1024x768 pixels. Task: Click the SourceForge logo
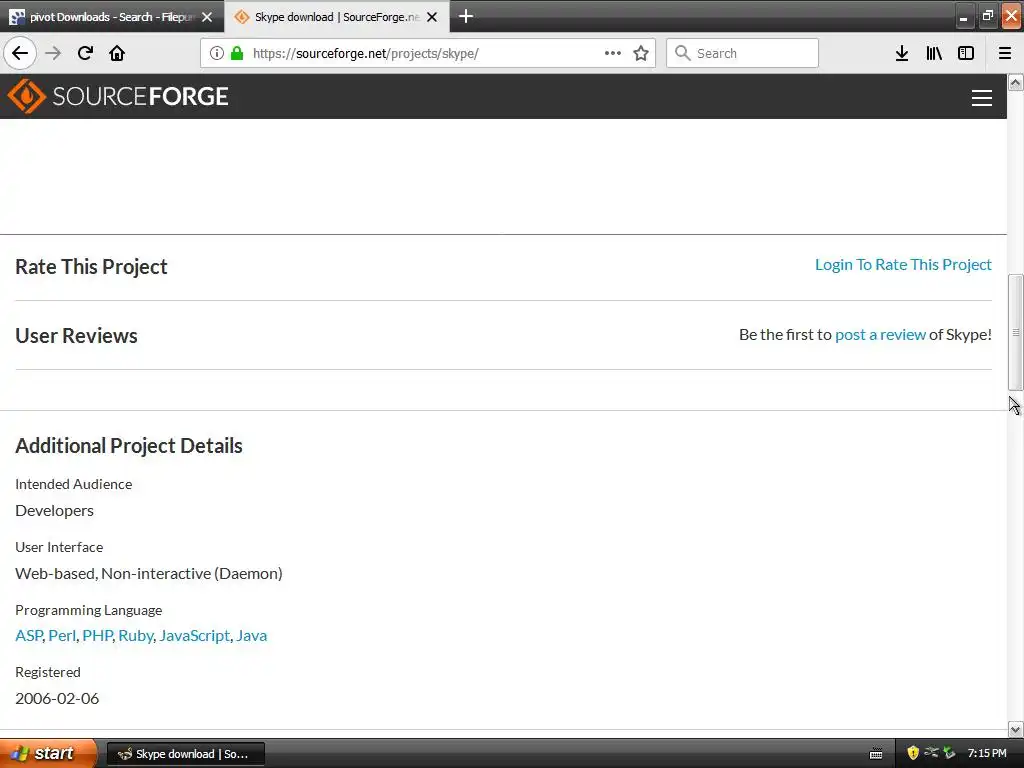[118, 96]
